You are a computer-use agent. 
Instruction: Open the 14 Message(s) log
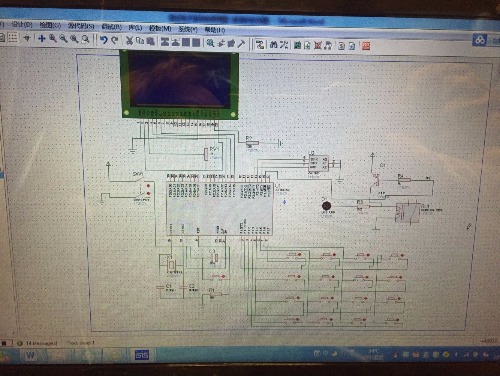41,343
